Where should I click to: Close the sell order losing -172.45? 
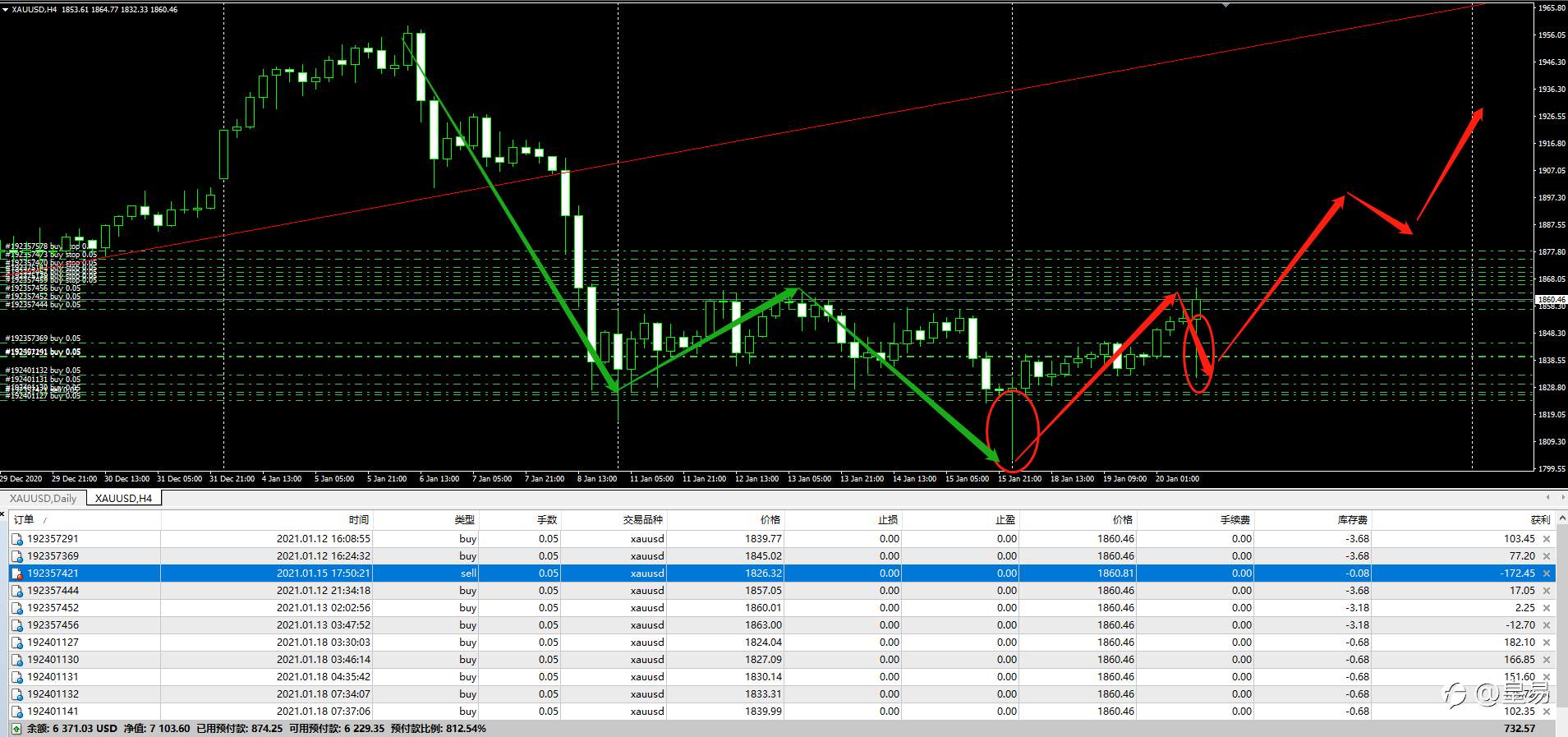coord(1547,573)
